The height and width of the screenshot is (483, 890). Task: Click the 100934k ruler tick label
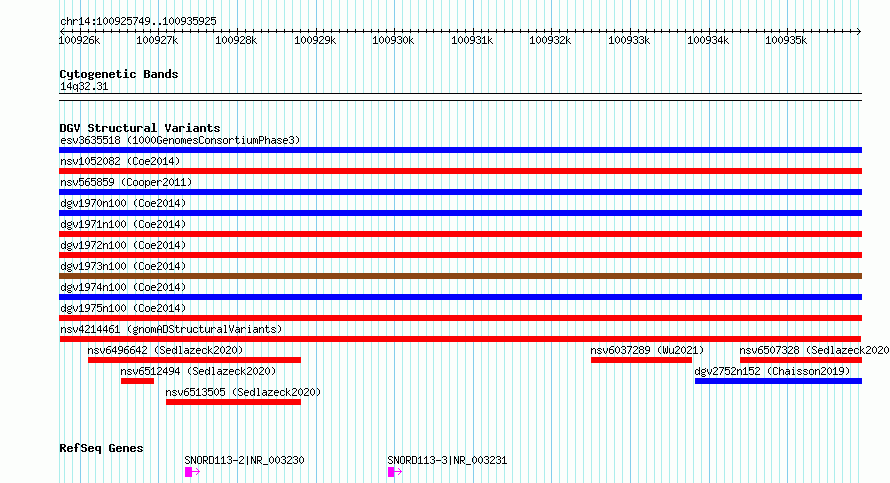pyautogui.click(x=708, y=40)
